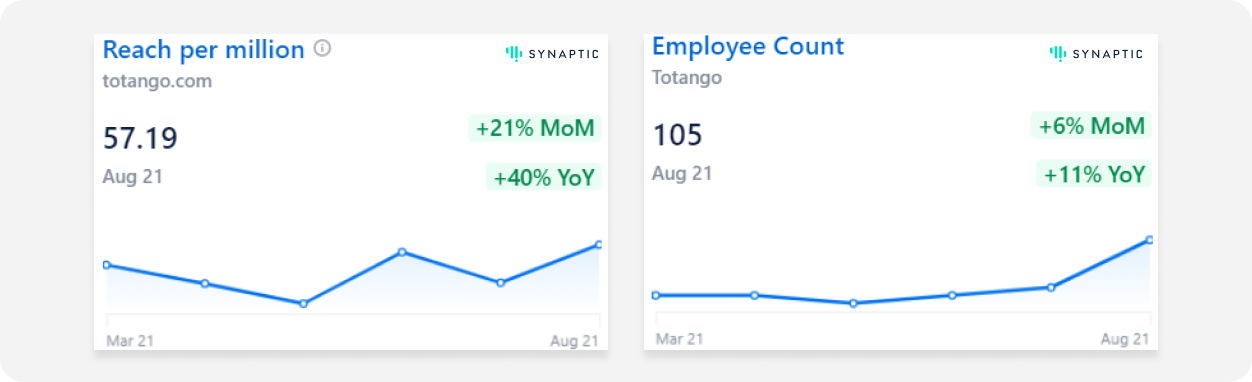The image size is (1252, 382).
Task: Click the 57.19 reach value
Action: coord(140,137)
